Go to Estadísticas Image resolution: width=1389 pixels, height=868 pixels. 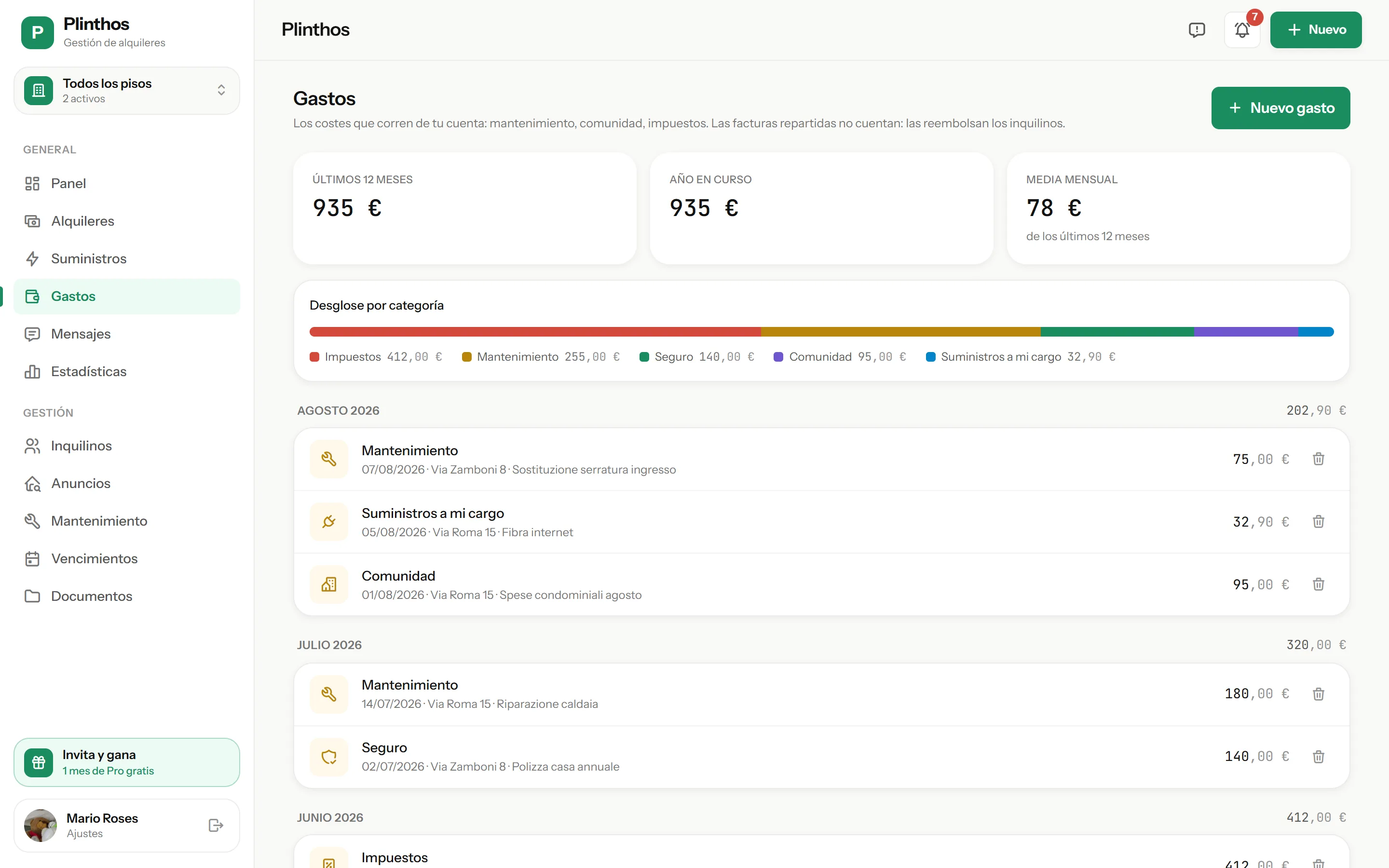tap(127, 371)
